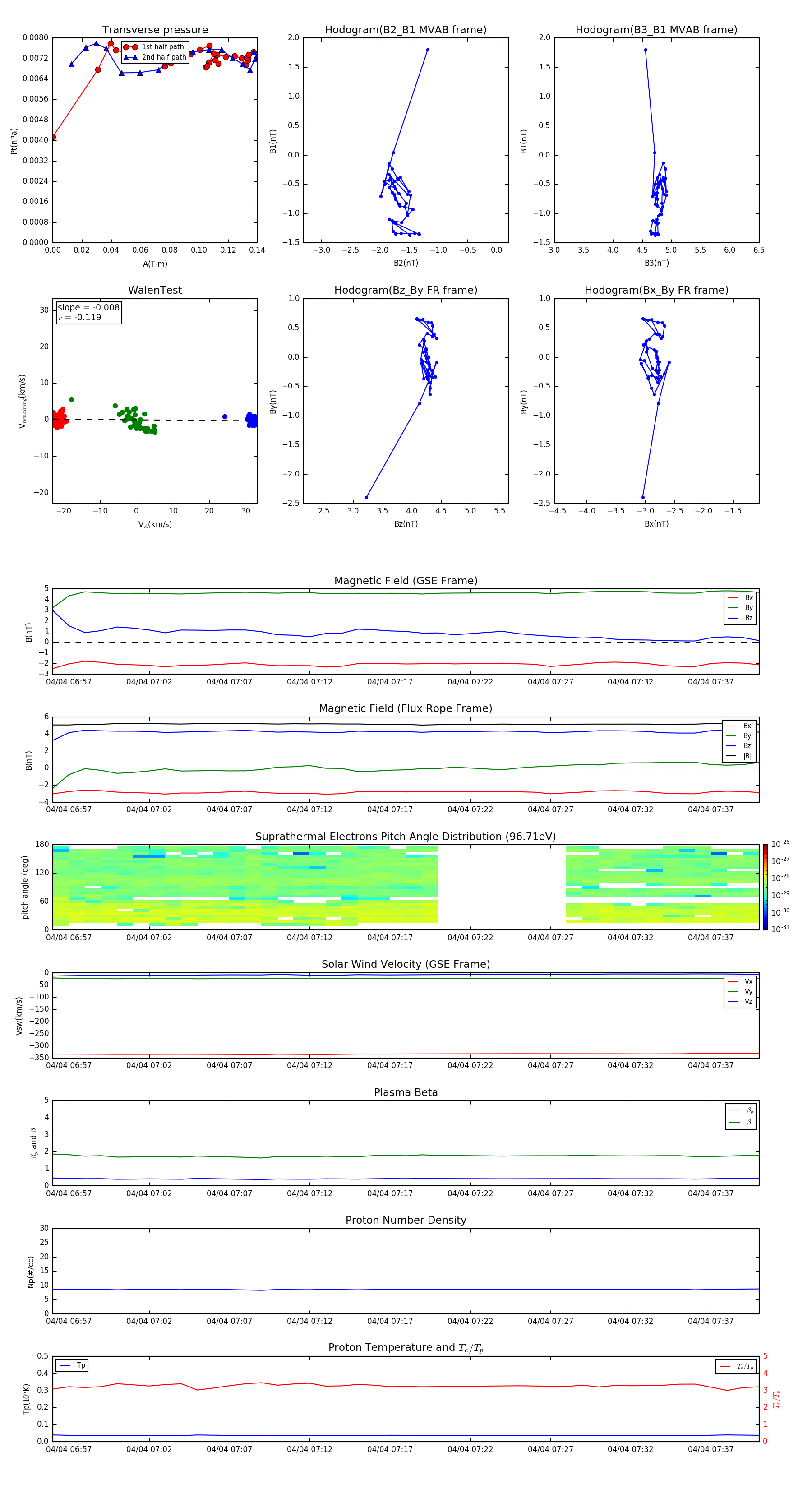Click the 'pitch angle (deg)' axis label
Image resolution: width=812 pixels, height=1489 pixels.
[x=25, y=887]
